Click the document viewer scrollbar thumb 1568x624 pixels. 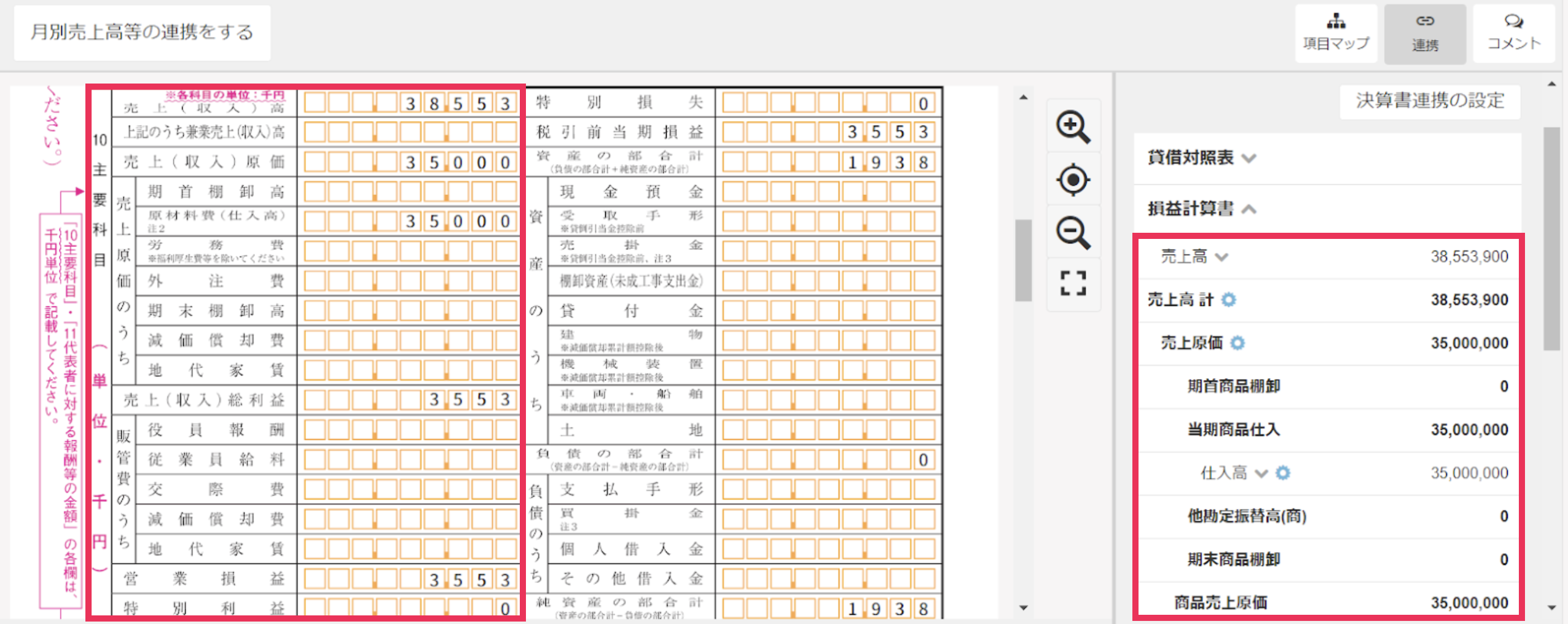click(x=1023, y=260)
